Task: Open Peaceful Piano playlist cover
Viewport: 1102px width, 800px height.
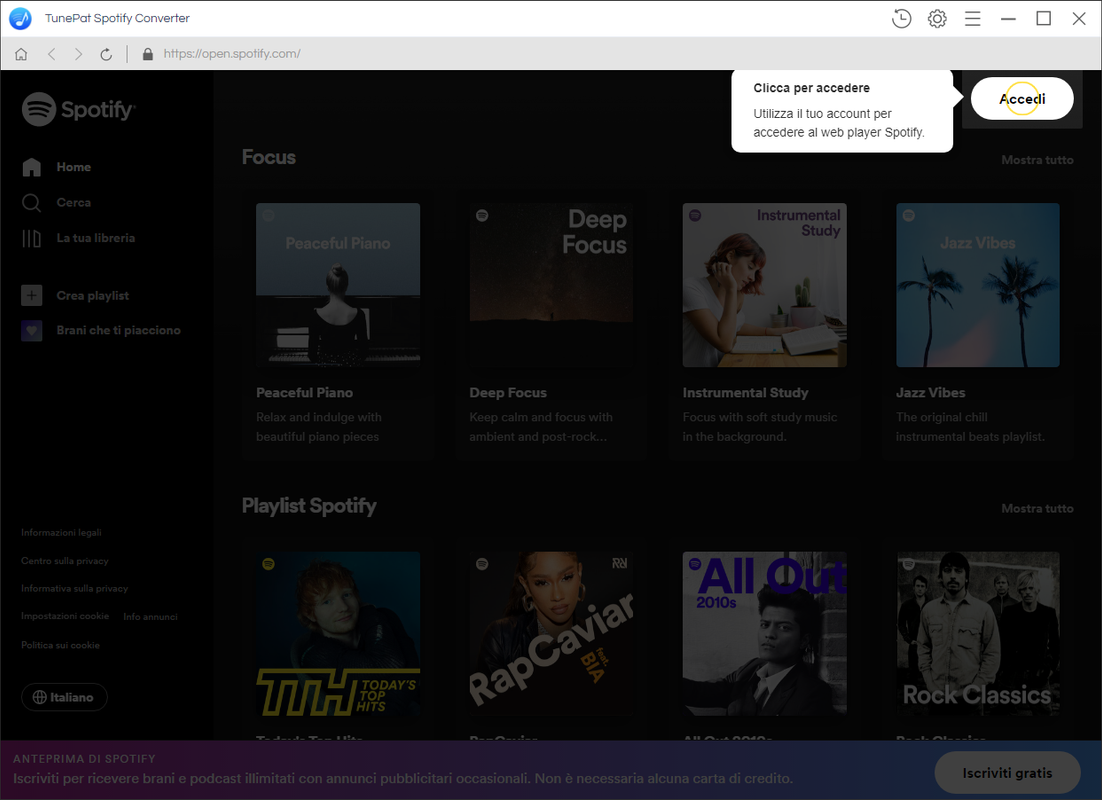Action: point(338,285)
